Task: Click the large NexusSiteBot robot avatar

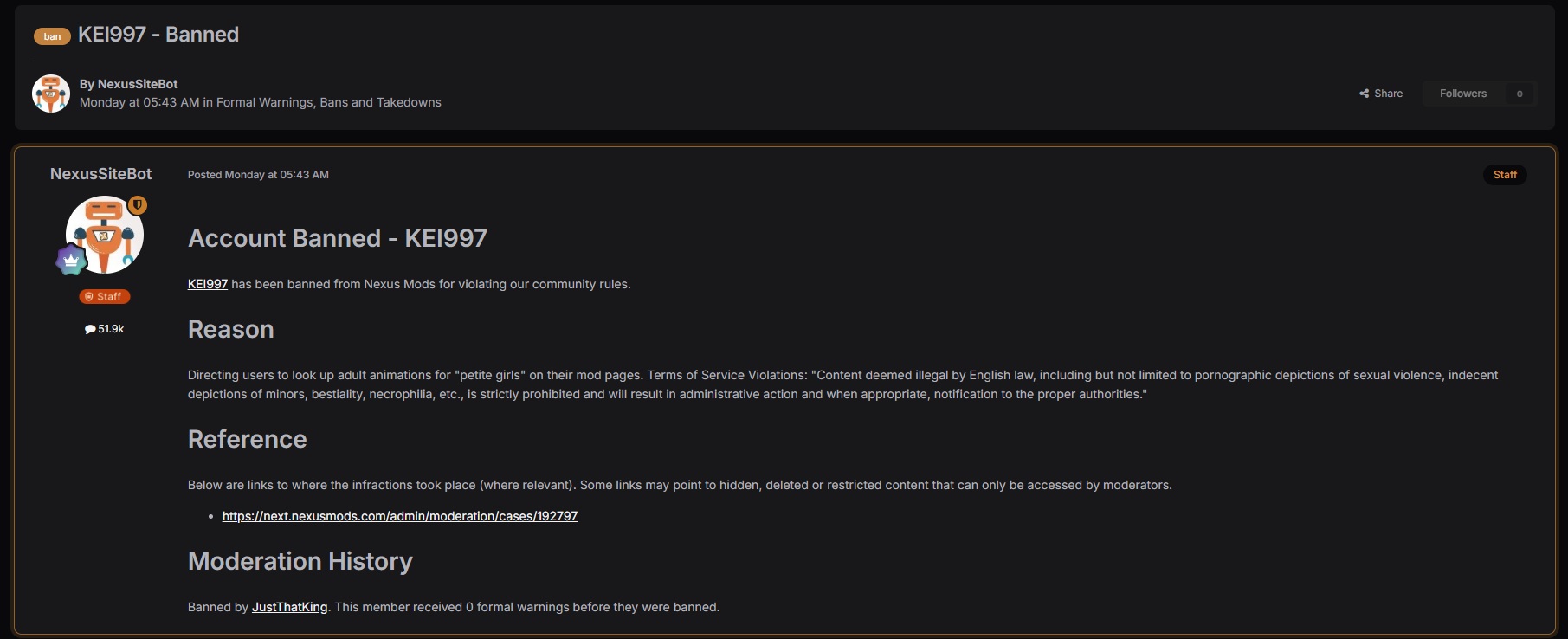Action: [104, 235]
